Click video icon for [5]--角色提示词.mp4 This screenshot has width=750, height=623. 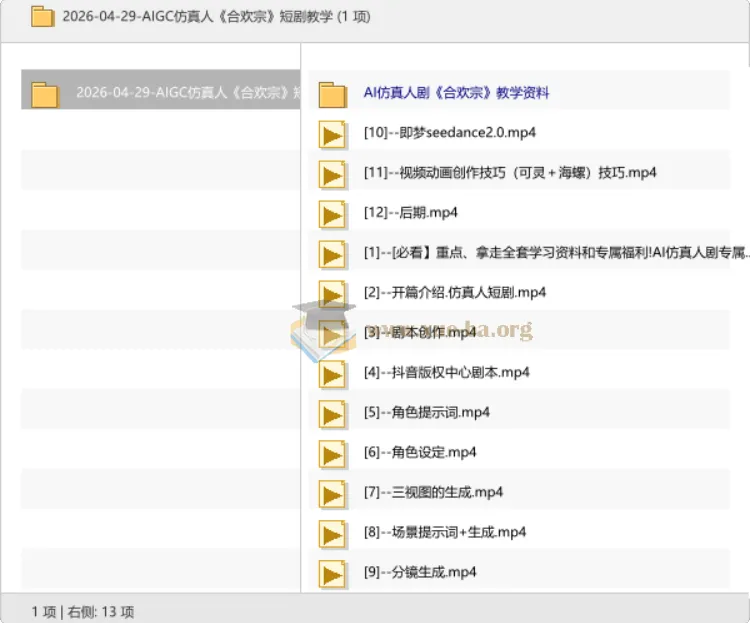click(x=332, y=414)
